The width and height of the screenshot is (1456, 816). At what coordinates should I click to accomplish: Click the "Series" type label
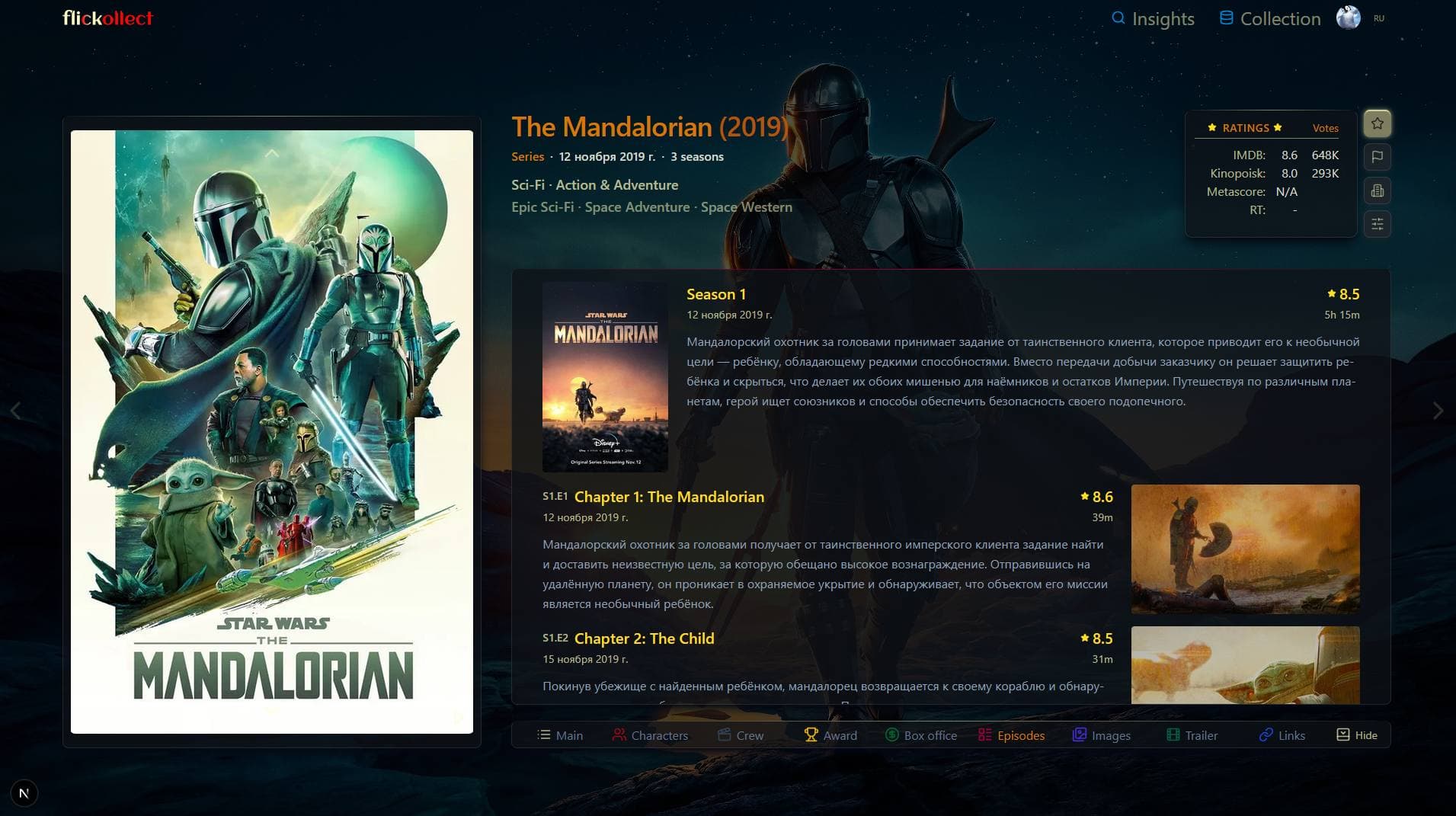[x=528, y=156]
